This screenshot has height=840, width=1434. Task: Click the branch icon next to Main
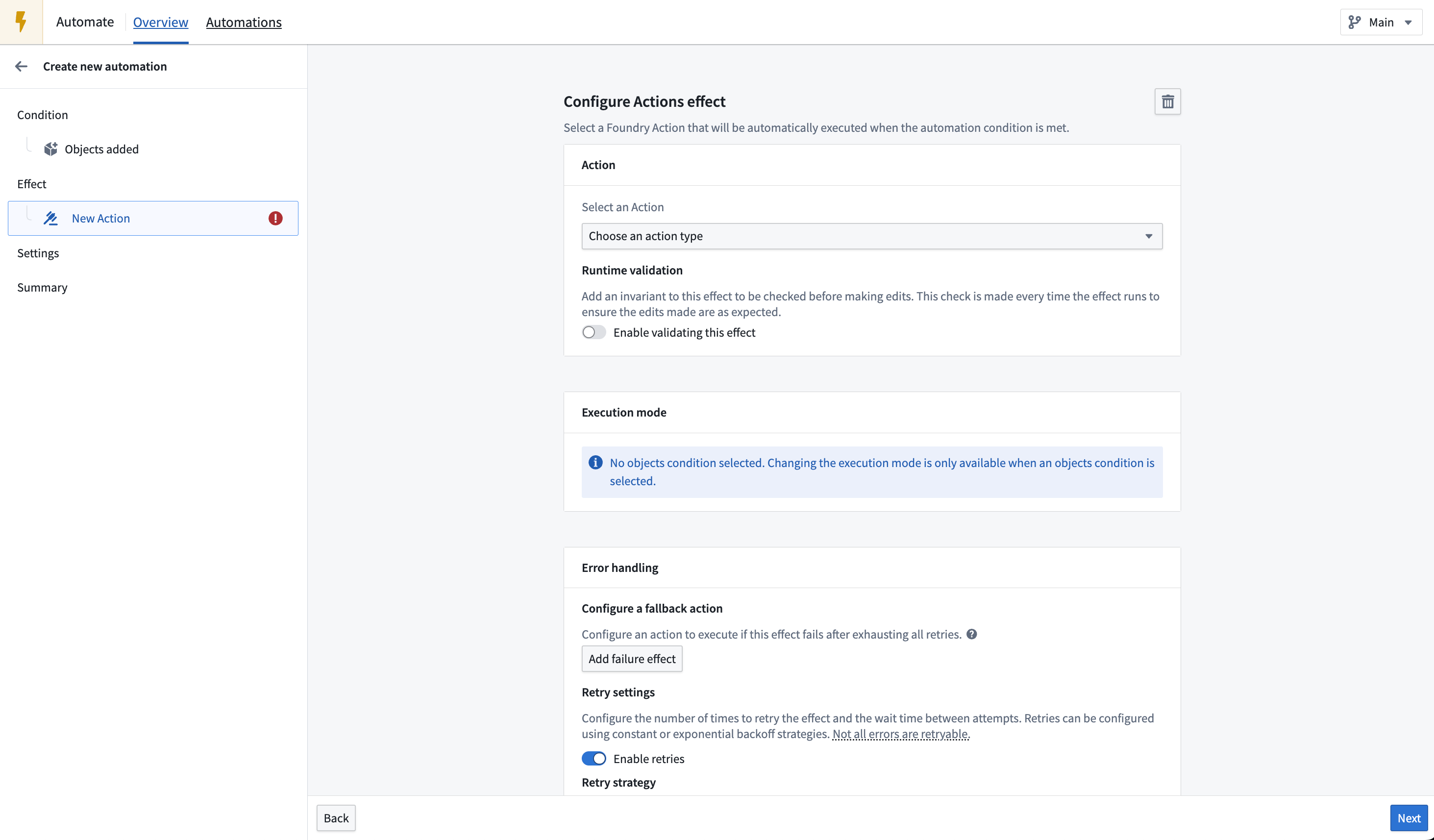click(x=1354, y=22)
